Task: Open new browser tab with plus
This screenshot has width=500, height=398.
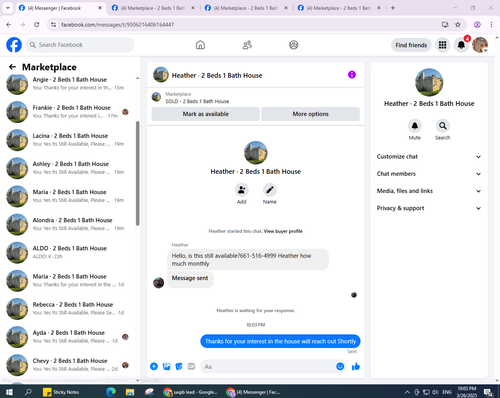Action: click(393, 8)
